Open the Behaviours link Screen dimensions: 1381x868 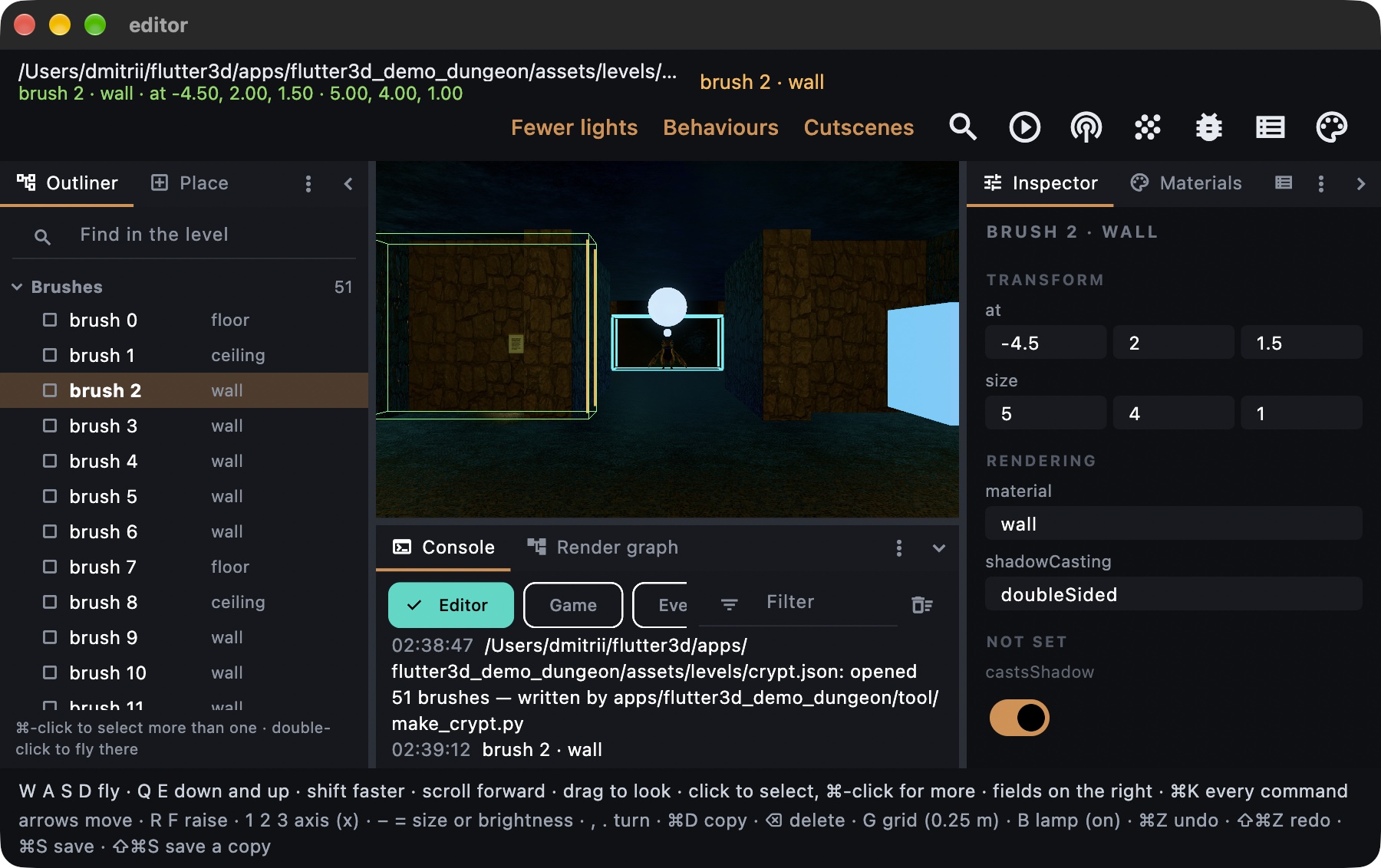(x=720, y=127)
